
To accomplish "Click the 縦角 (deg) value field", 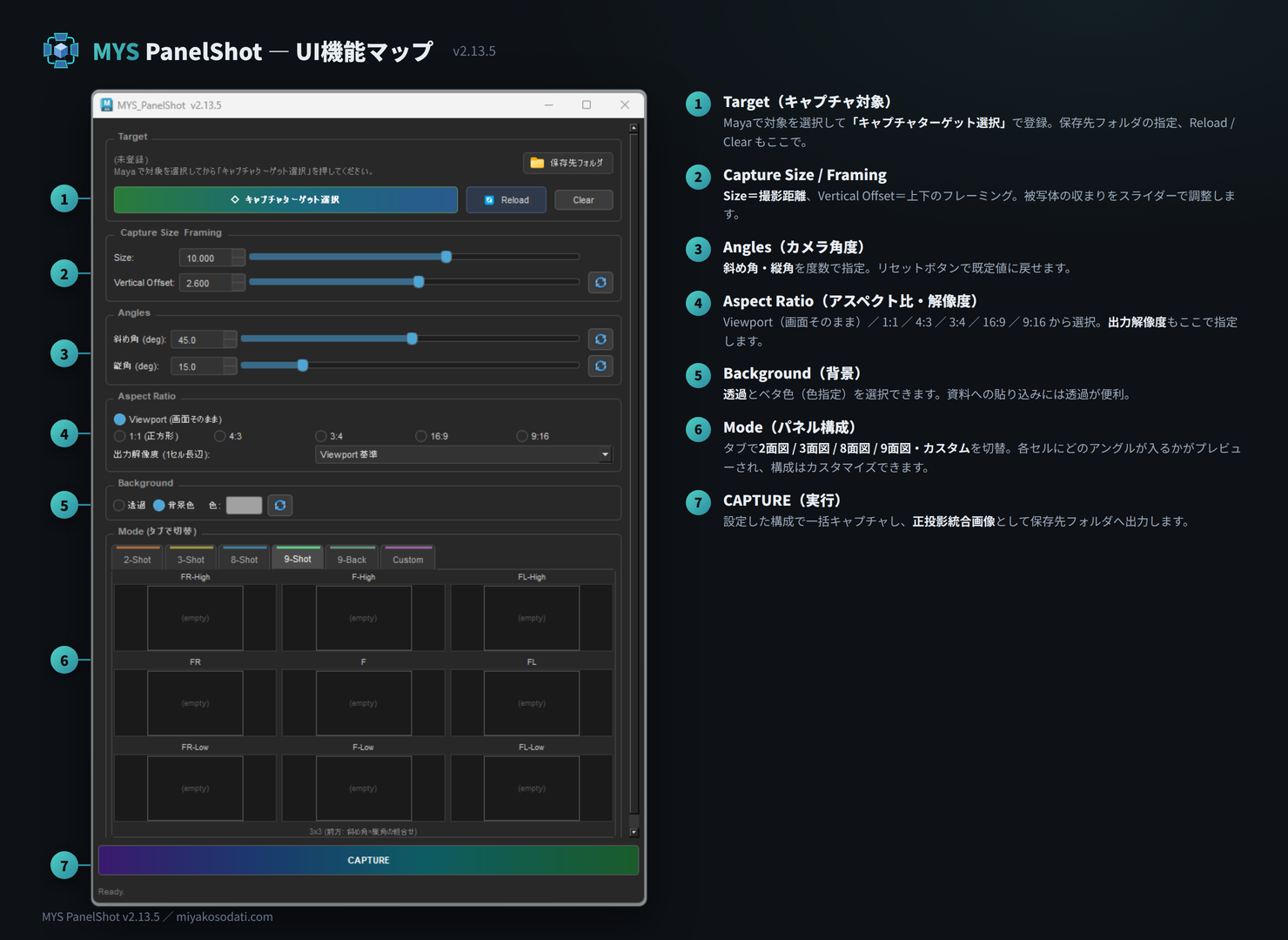I will (x=198, y=366).
